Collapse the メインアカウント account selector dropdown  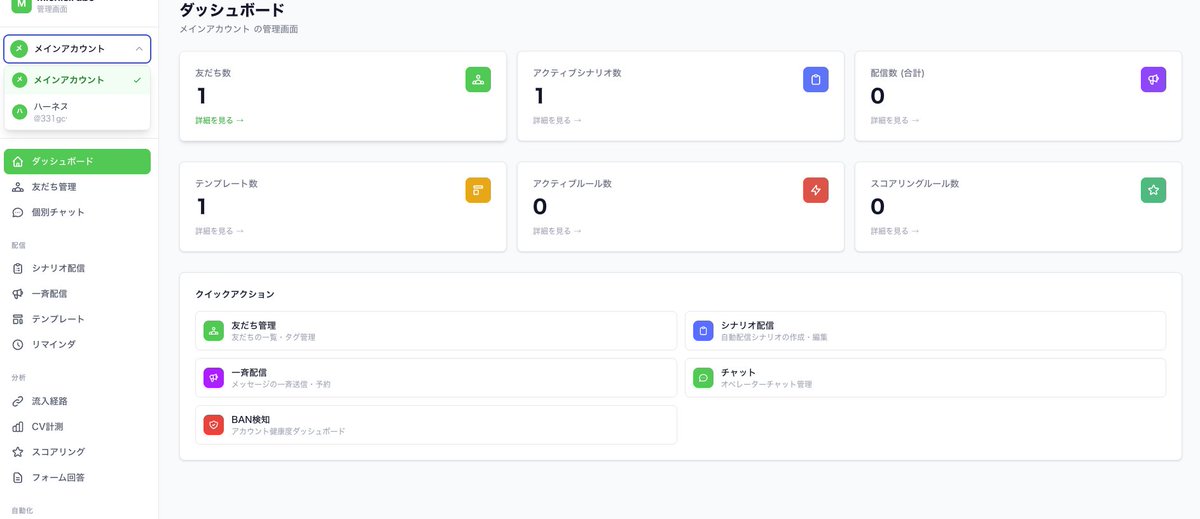[x=77, y=49]
